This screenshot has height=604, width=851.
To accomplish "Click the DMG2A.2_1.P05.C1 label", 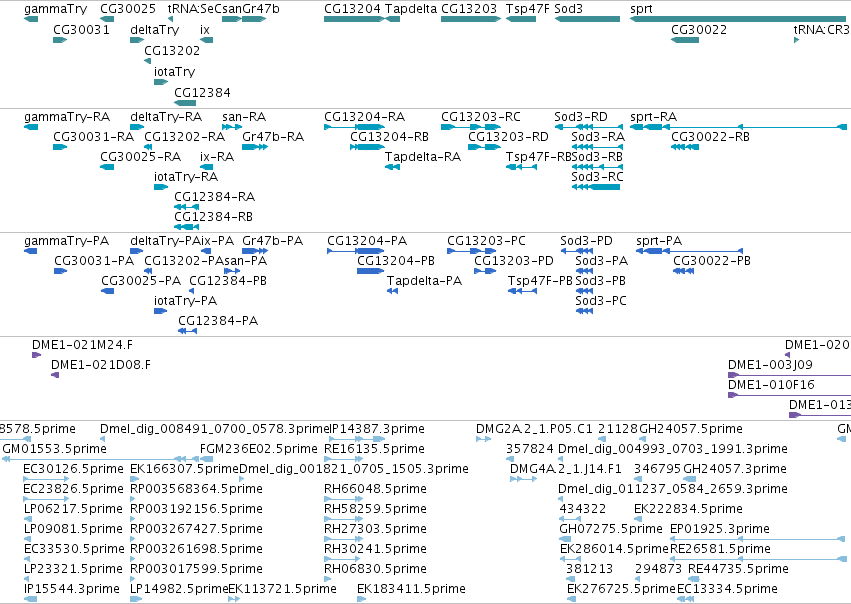I will point(535,429).
